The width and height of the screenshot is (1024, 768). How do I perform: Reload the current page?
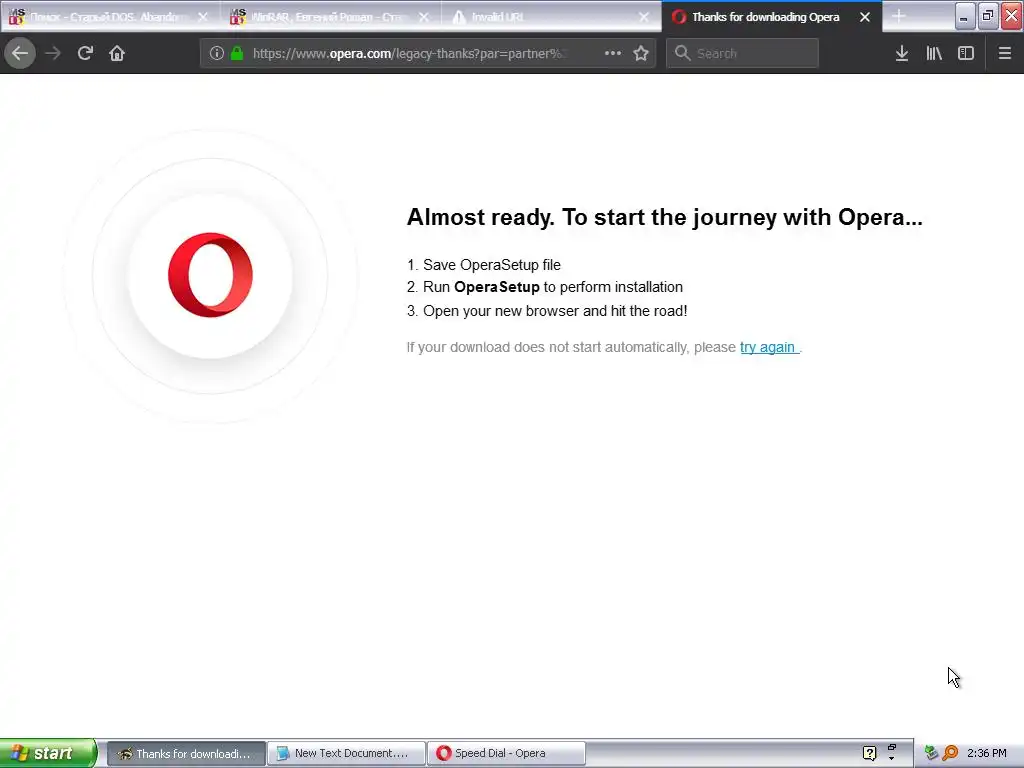(85, 53)
